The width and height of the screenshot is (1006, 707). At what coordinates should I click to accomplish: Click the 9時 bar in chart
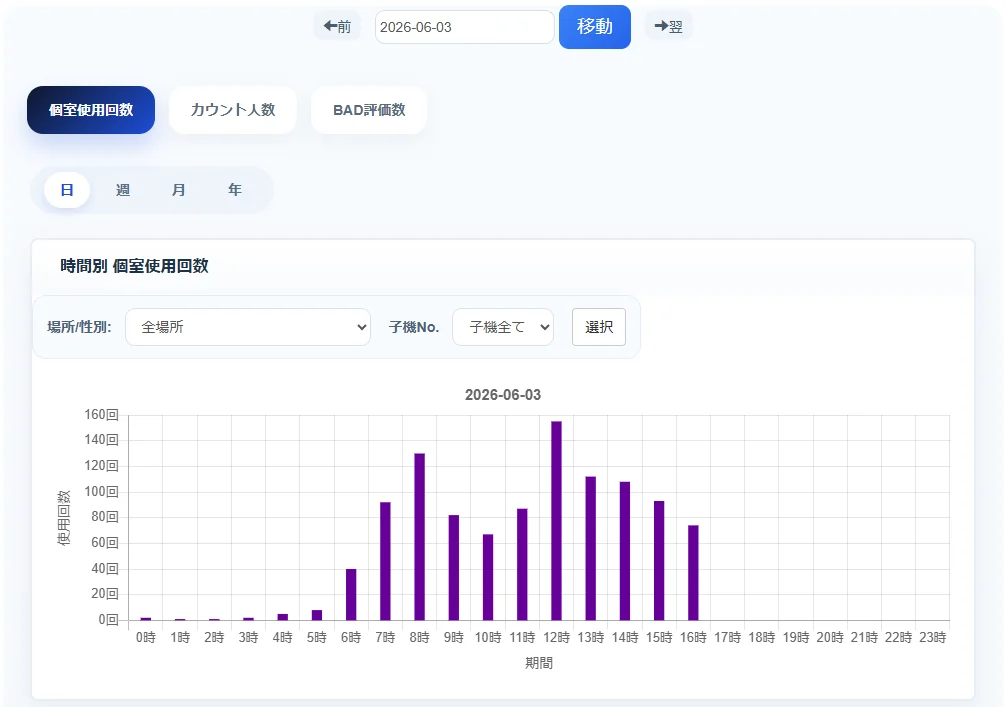point(454,568)
